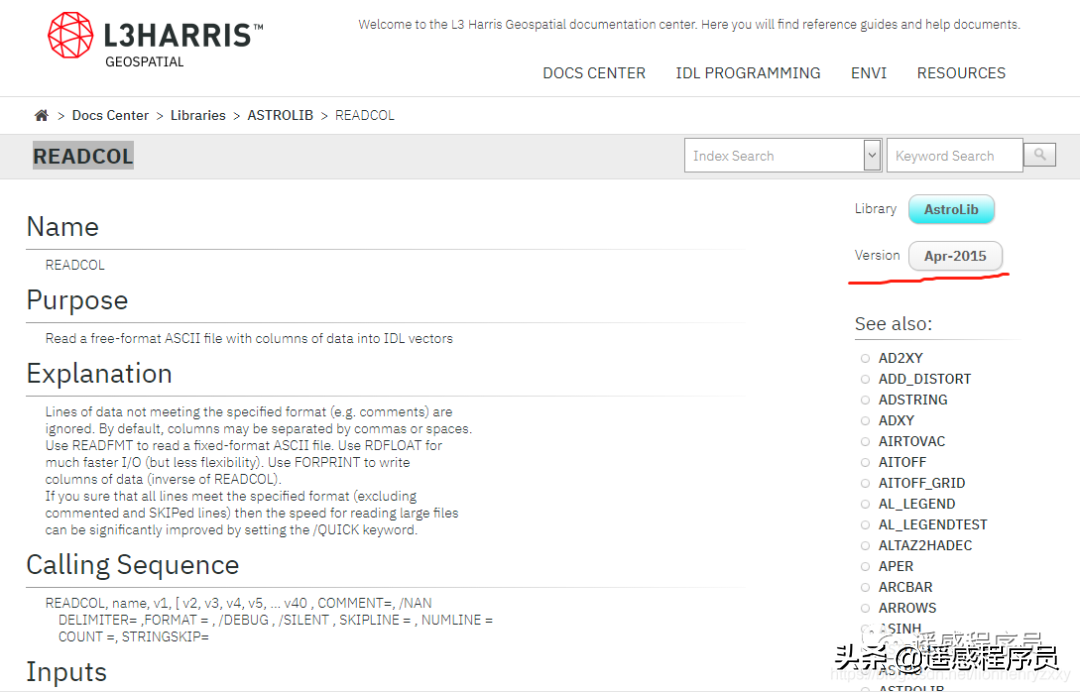Select the ALTAZ2HADEC bullet entry
Image resolution: width=1080 pixels, height=692 pixels.
925,545
